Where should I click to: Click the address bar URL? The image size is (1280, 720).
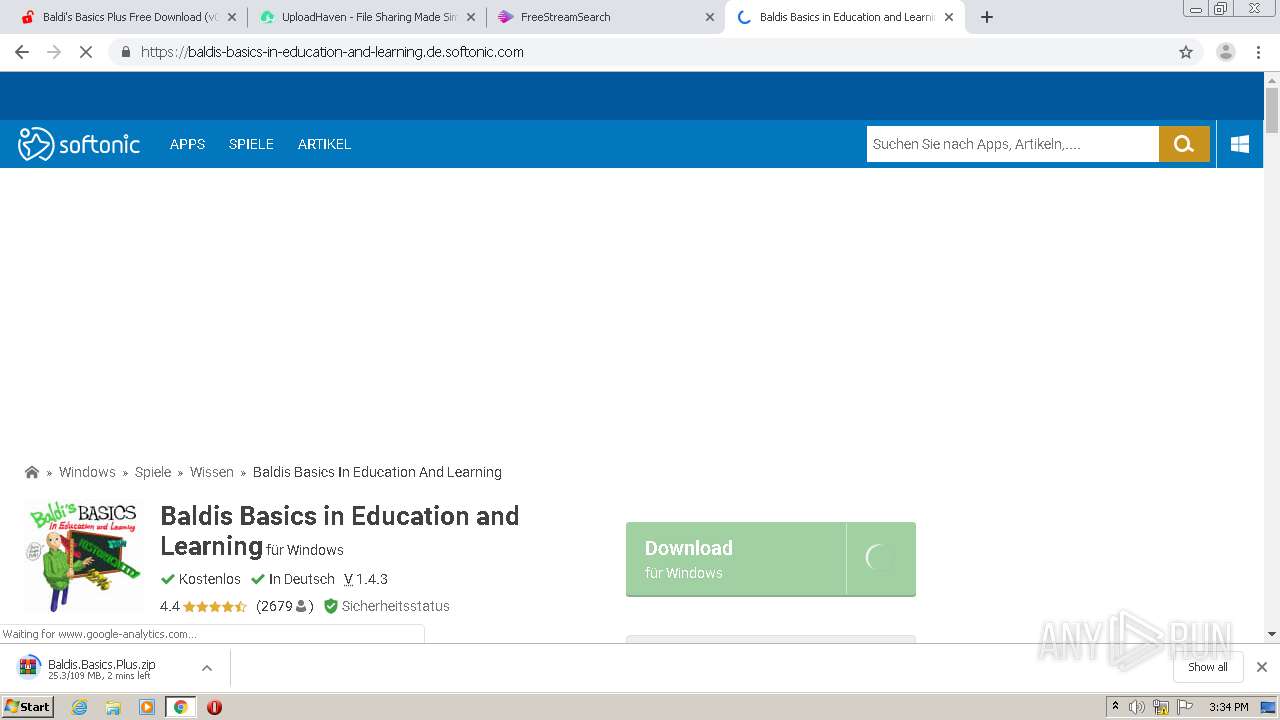click(332, 52)
